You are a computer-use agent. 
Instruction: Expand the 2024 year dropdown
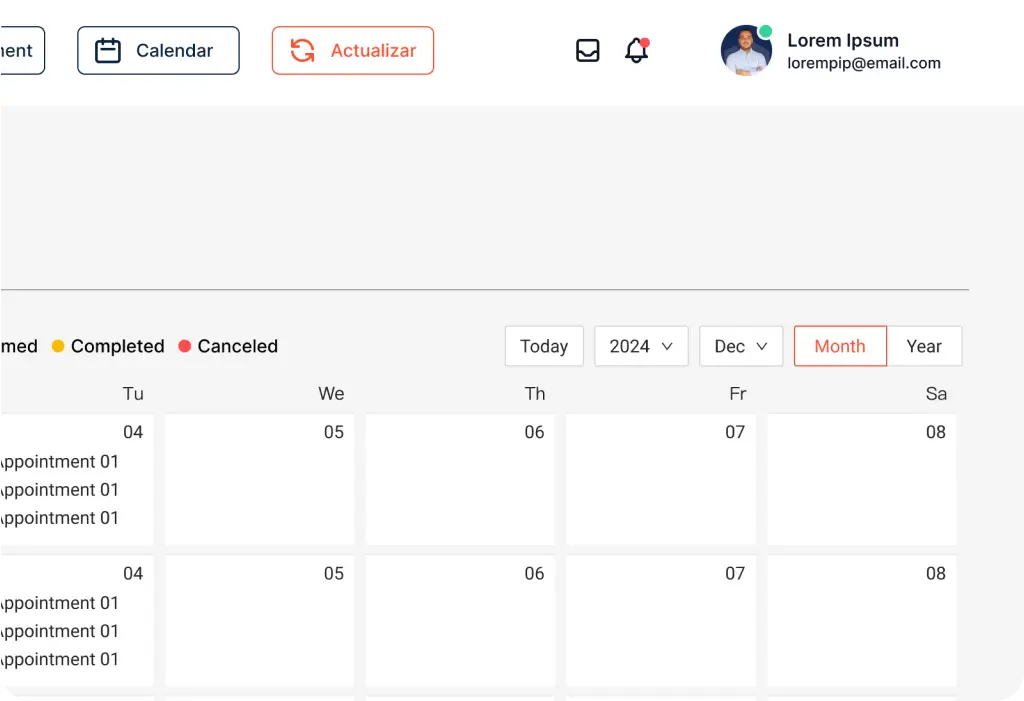pyautogui.click(x=641, y=346)
